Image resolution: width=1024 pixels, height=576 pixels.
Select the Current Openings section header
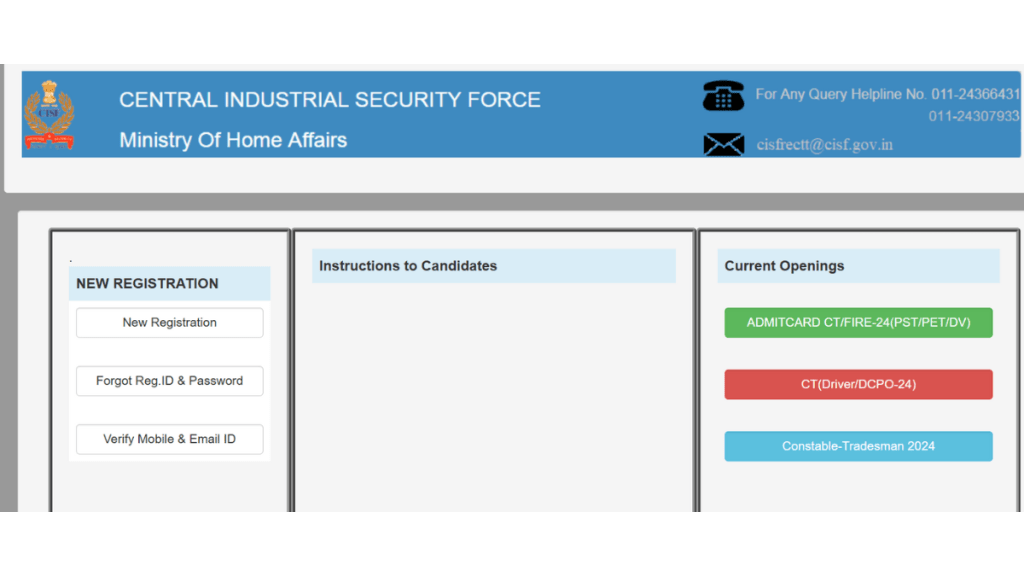[x=785, y=266]
